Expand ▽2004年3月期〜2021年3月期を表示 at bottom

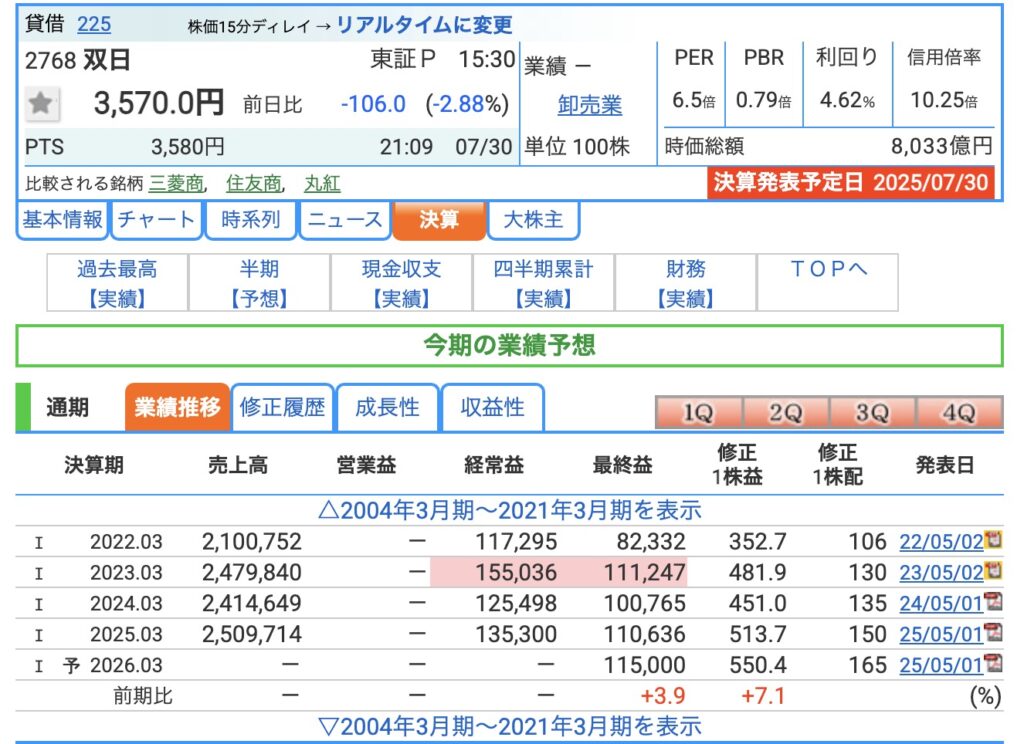click(x=509, y=726)
